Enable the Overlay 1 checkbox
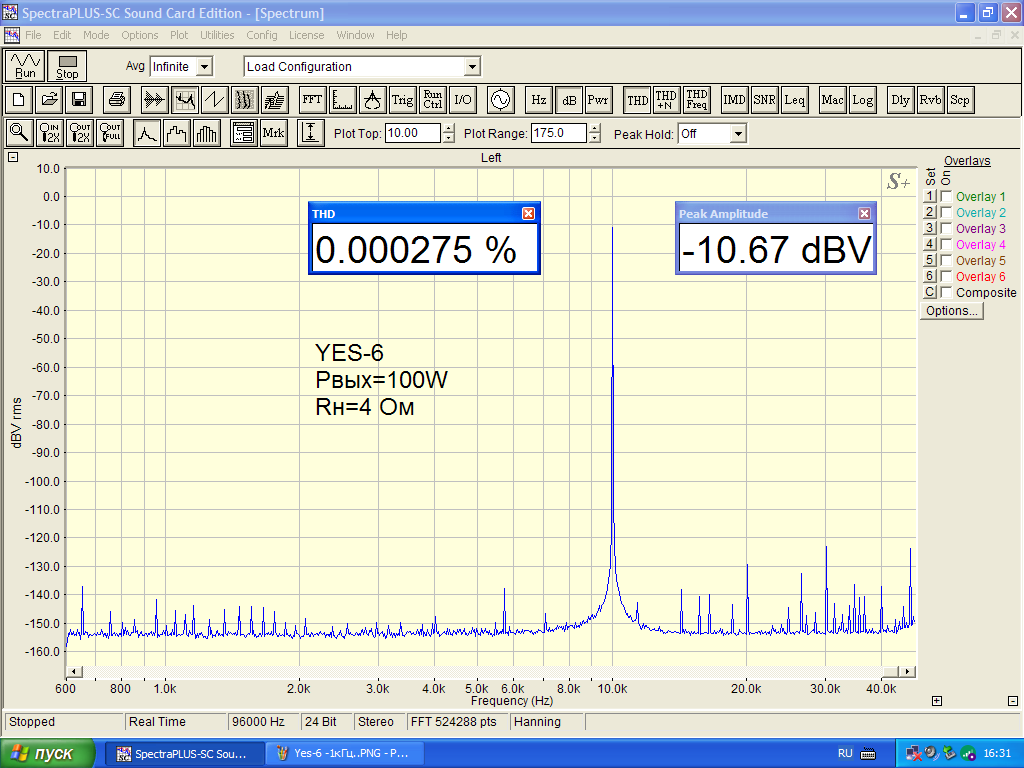Viewport: 1024px width, 768px height. [x=946, y=197]
